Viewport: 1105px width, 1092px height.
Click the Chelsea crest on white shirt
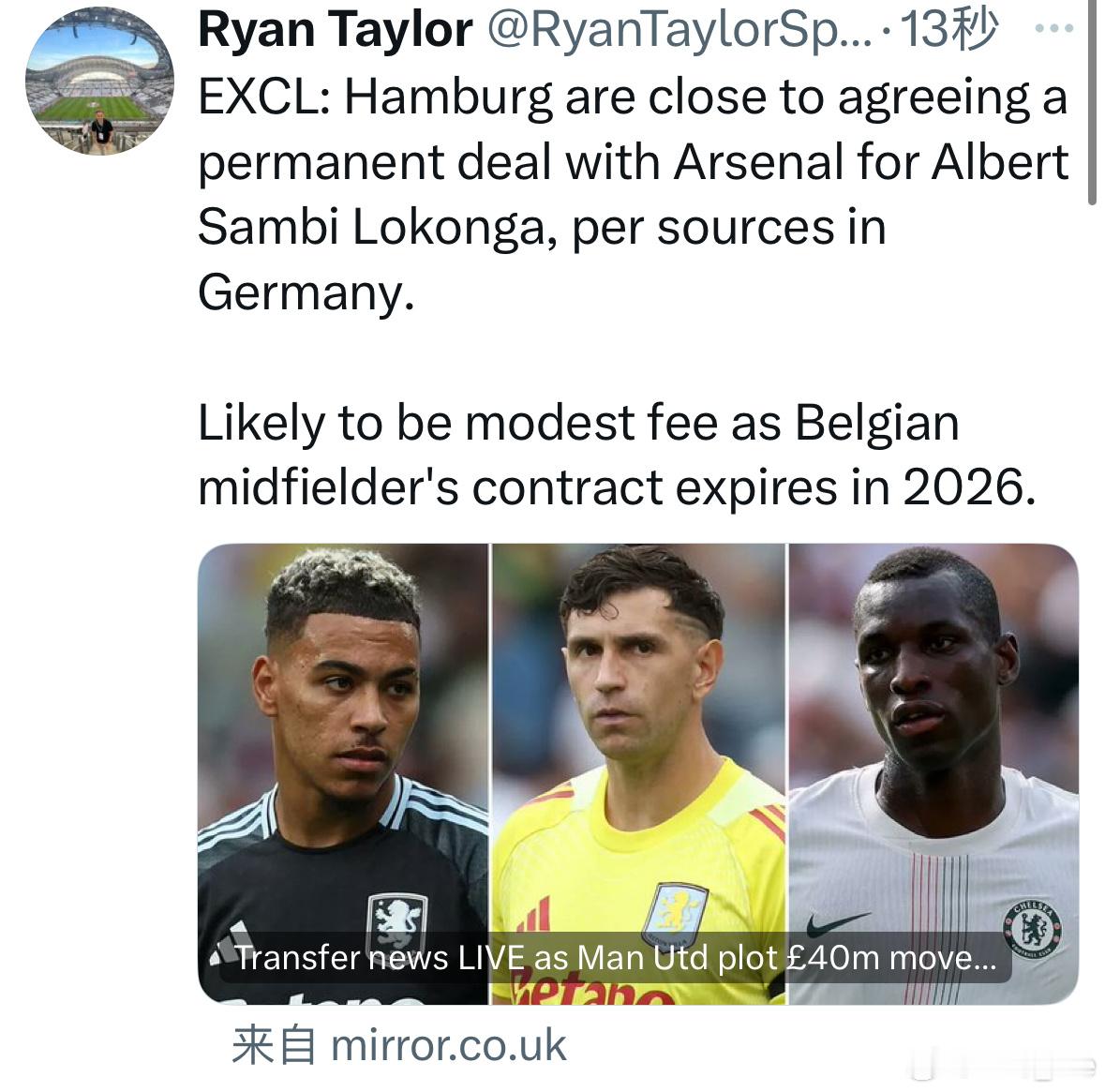pos(1033,928)
